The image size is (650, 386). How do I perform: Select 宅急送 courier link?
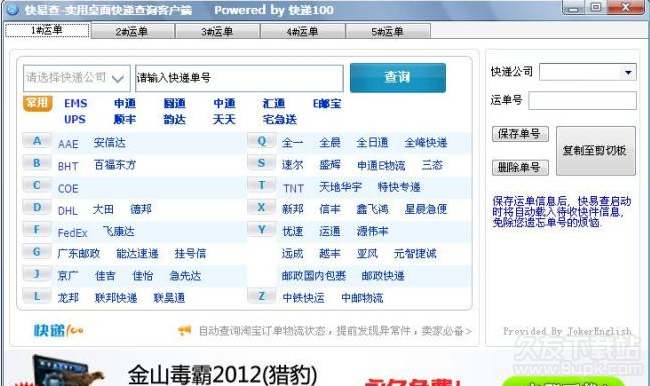click(x=280, y=119)
